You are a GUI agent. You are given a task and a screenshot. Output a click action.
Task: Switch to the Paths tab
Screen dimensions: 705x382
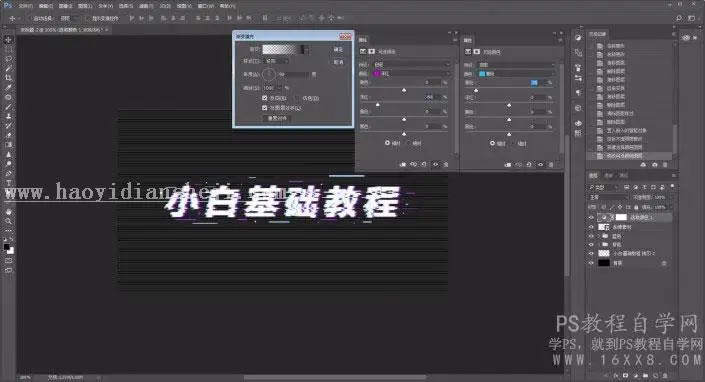tap(623, 175)
